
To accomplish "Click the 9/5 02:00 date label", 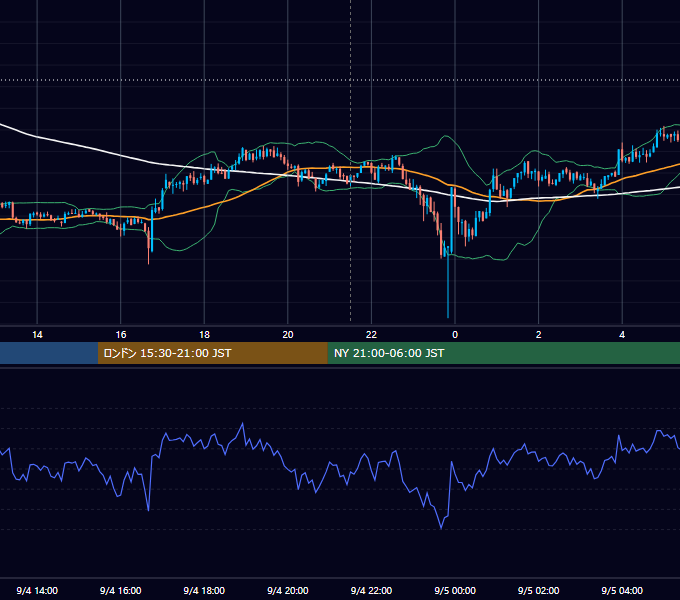I will (x=538, y=590).
